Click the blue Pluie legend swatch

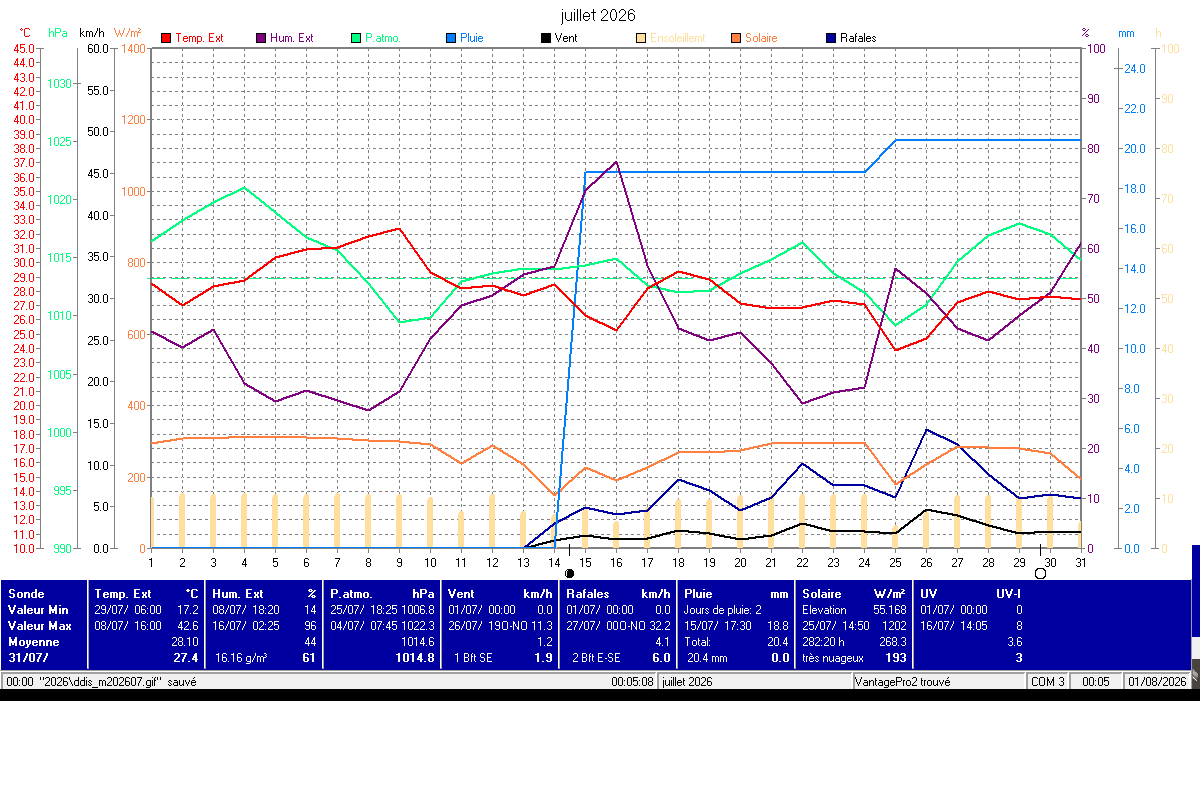click(x=451, y=38)
